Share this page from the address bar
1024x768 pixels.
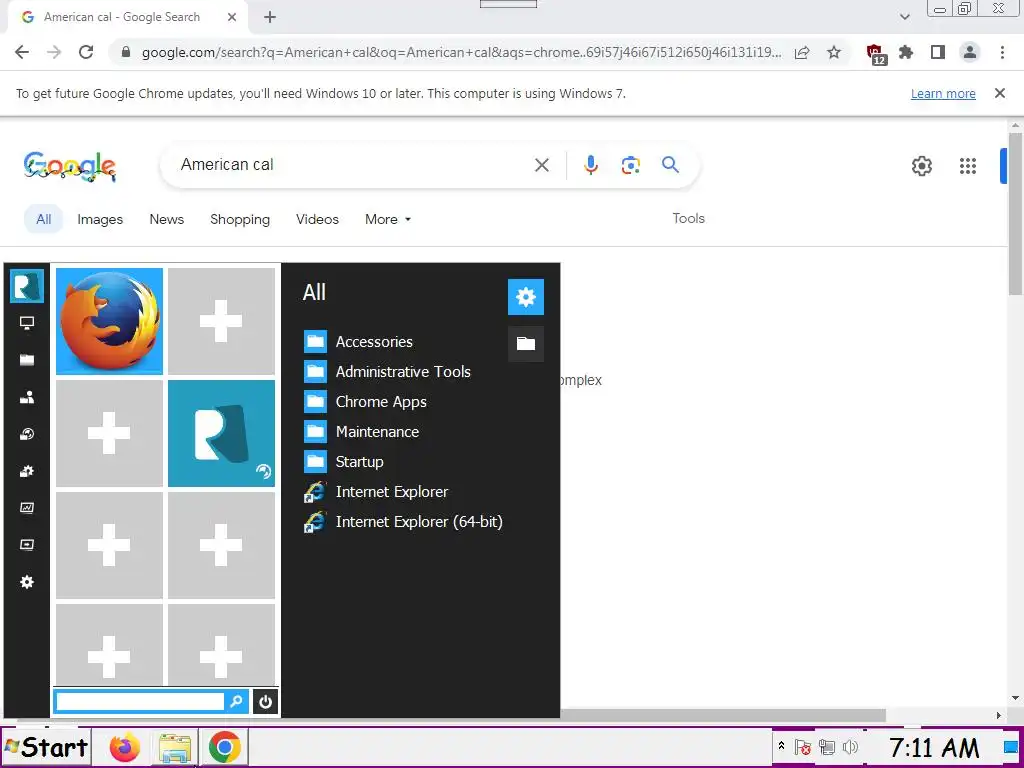click(x=802, y=52)
